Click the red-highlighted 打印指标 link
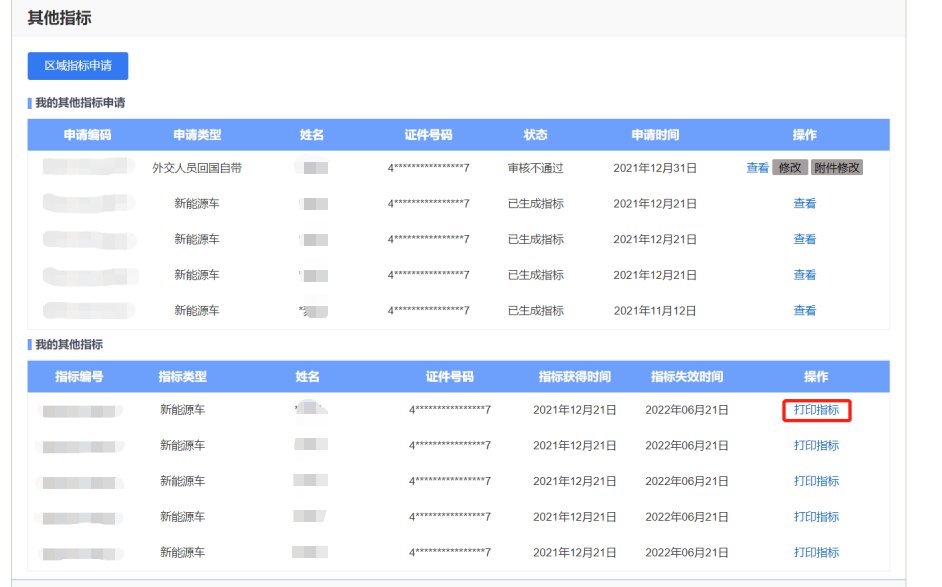The height and width of the screenshot is (587, 942). pos(816,410)
